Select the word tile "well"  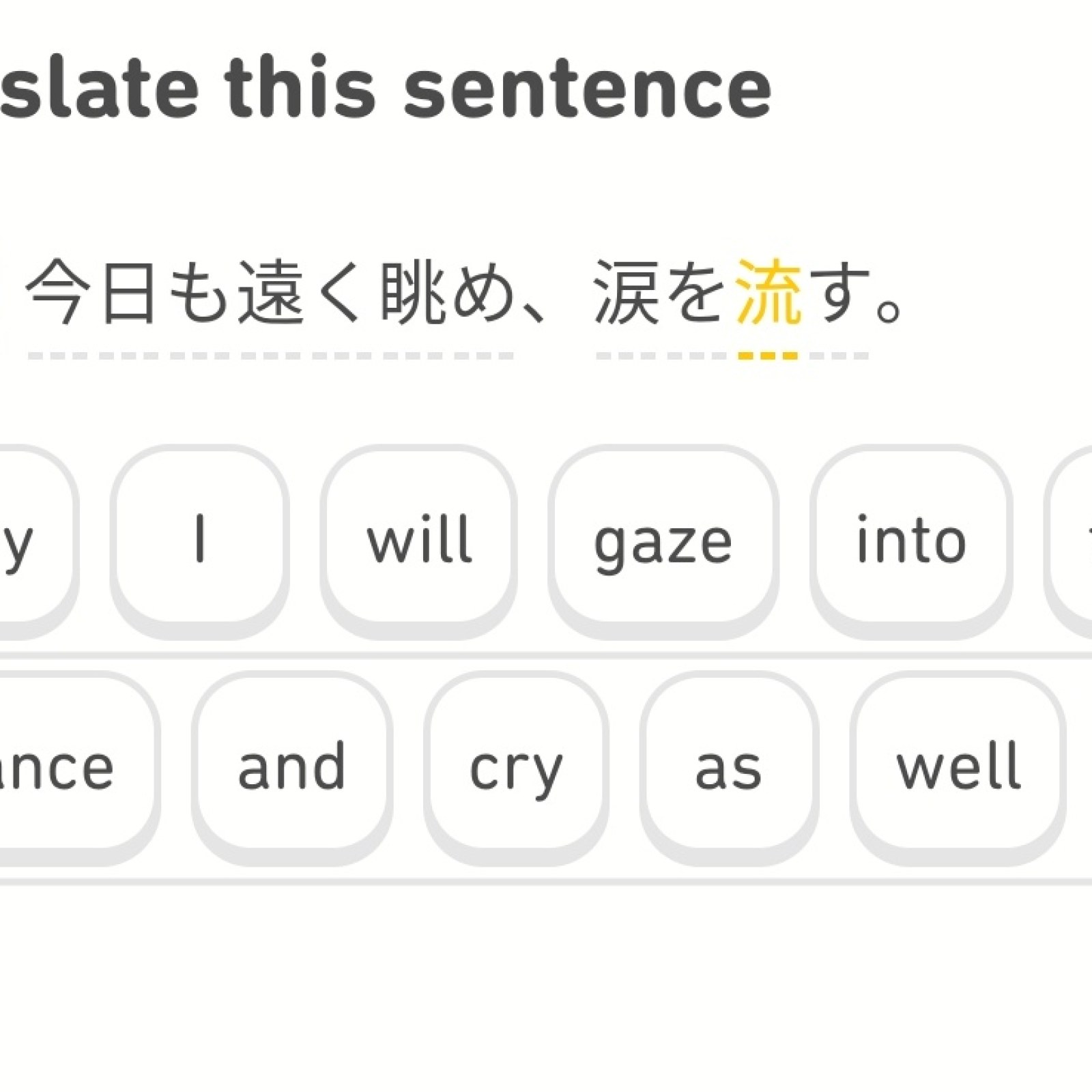pos(959,768)
